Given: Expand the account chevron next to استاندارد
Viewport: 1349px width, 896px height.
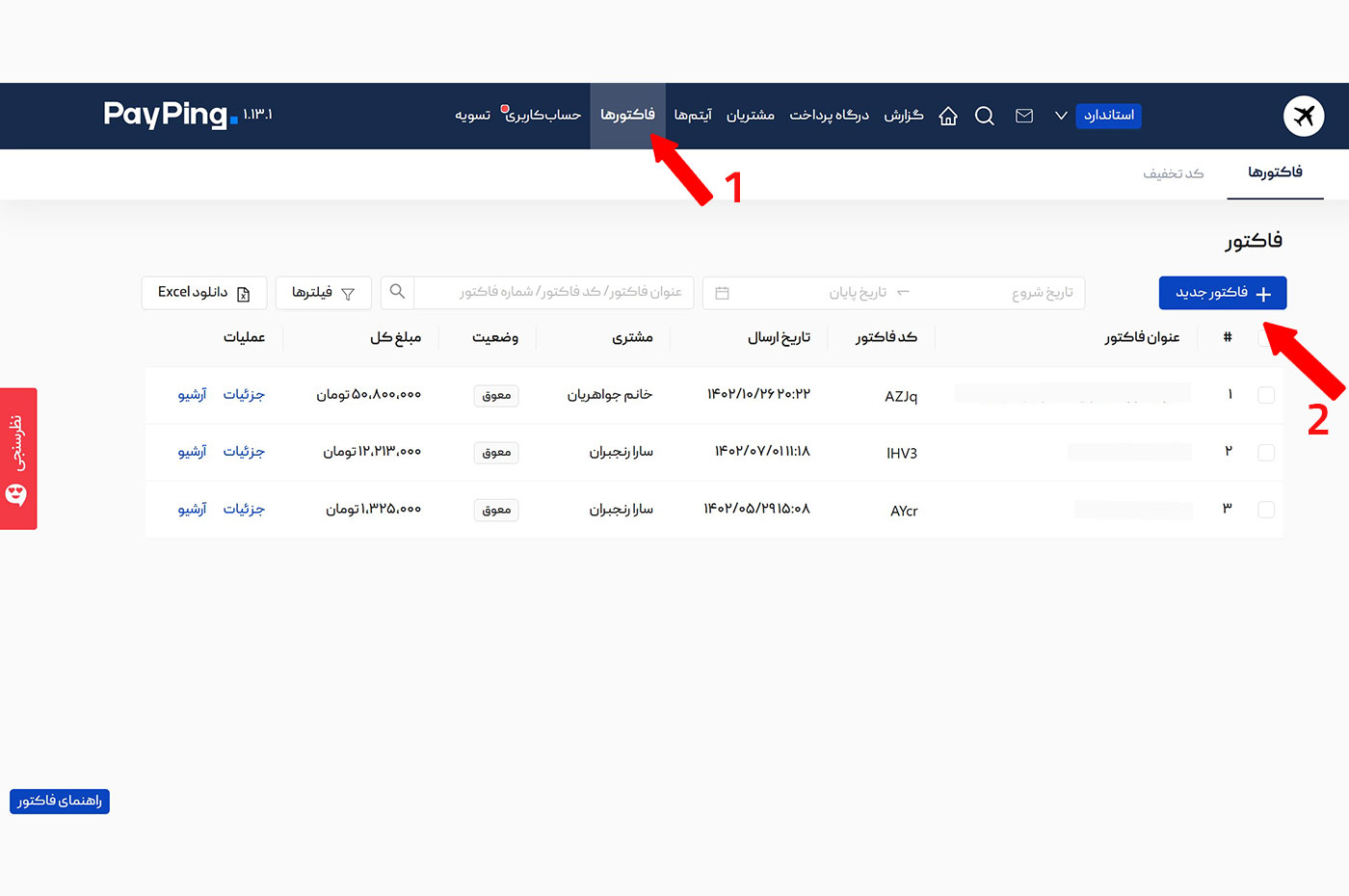Looking at the screenshot, I should 1061,116.
